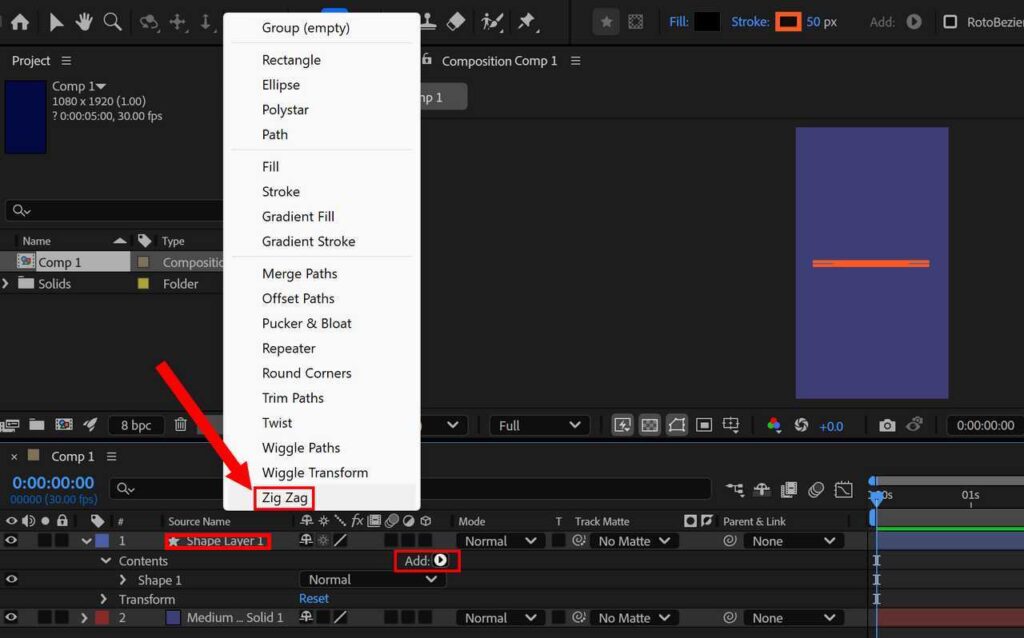Select the Hand tool
The image size is (1024, 638).
pos(84,22)
